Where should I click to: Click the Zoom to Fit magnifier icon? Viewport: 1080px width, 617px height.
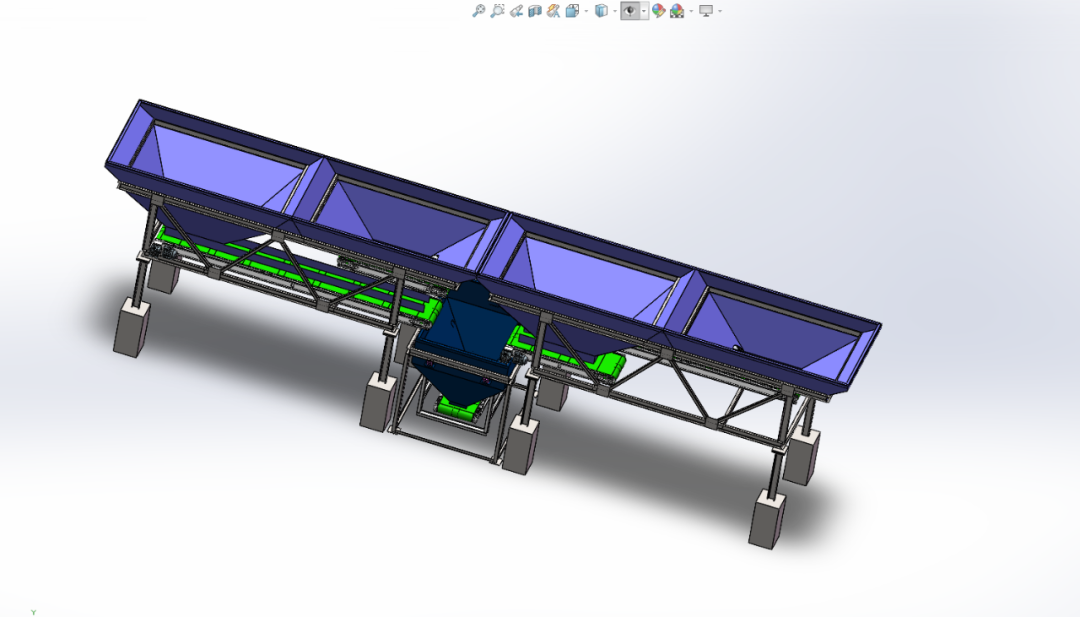pyautogui.click(x=478, y=11)
